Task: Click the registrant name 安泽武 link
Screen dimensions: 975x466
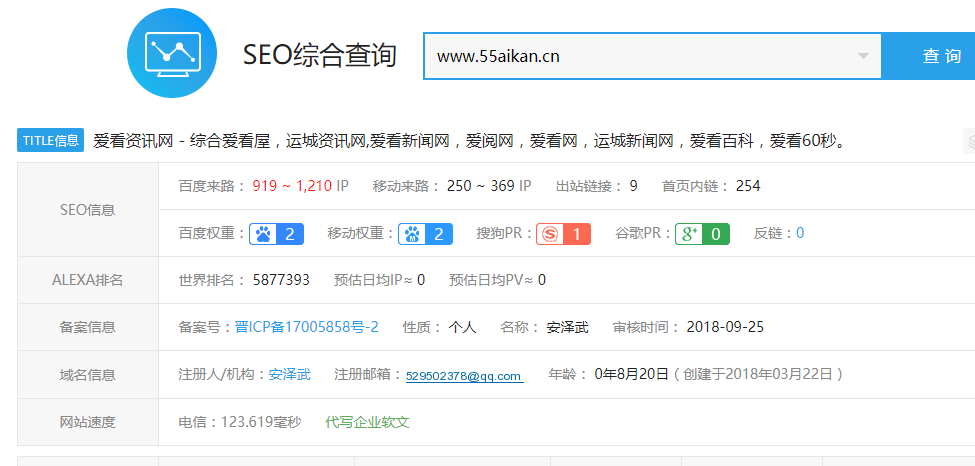Action: tap(289, 374)
